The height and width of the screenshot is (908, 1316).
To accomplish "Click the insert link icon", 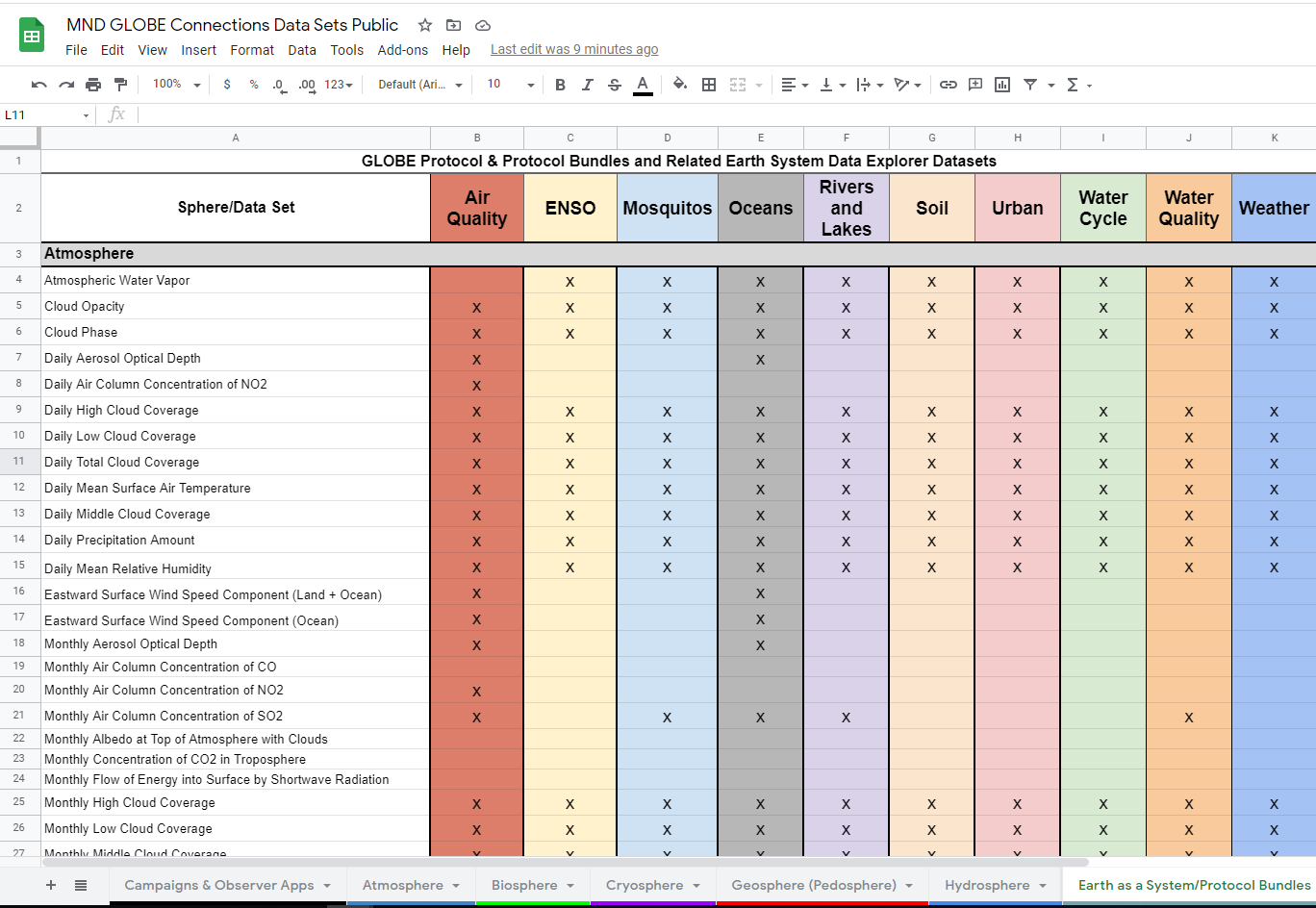I will 949,85.
